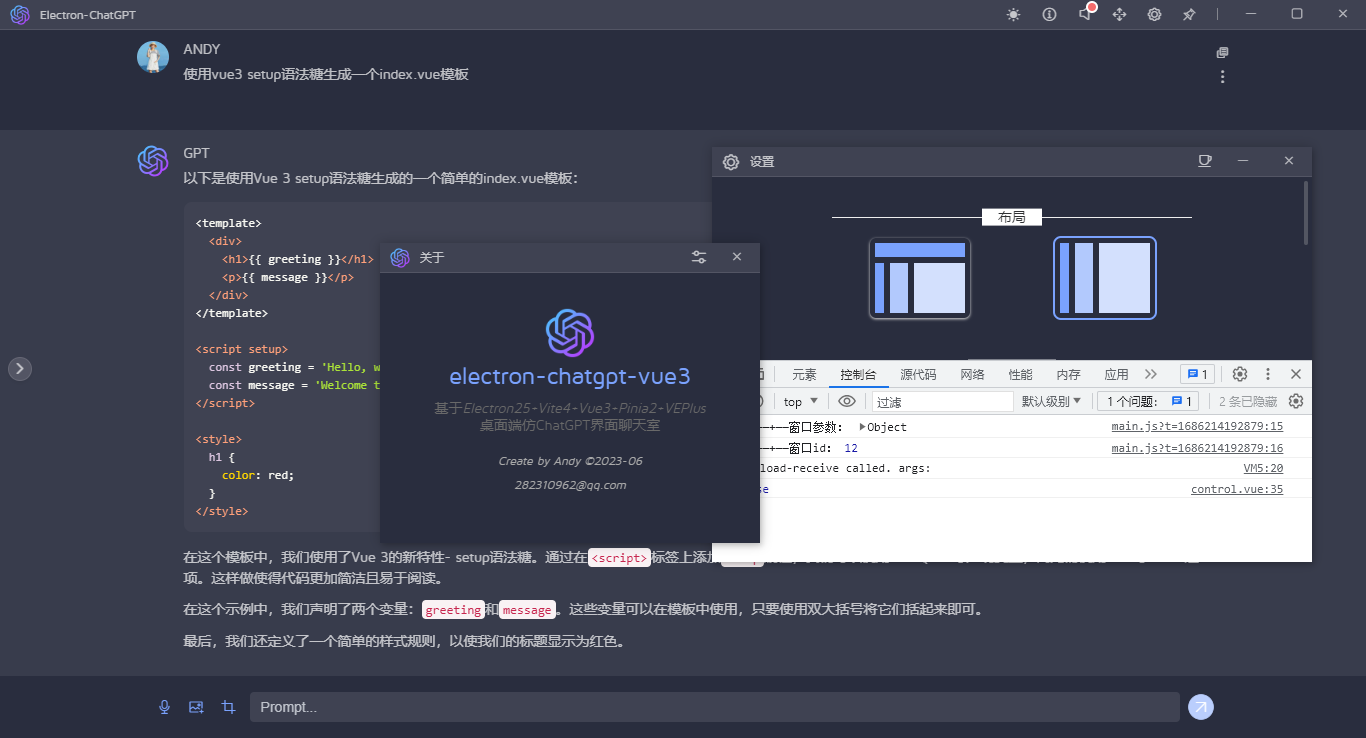1366x738 pixels.
Task: Click the move arrows icon in the title bar
Action: click(1119, 14)
